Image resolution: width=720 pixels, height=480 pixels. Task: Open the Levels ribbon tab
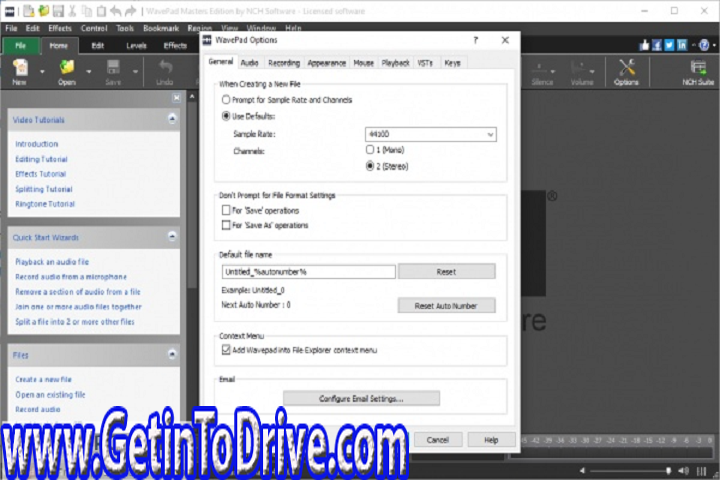pos(136,45)
